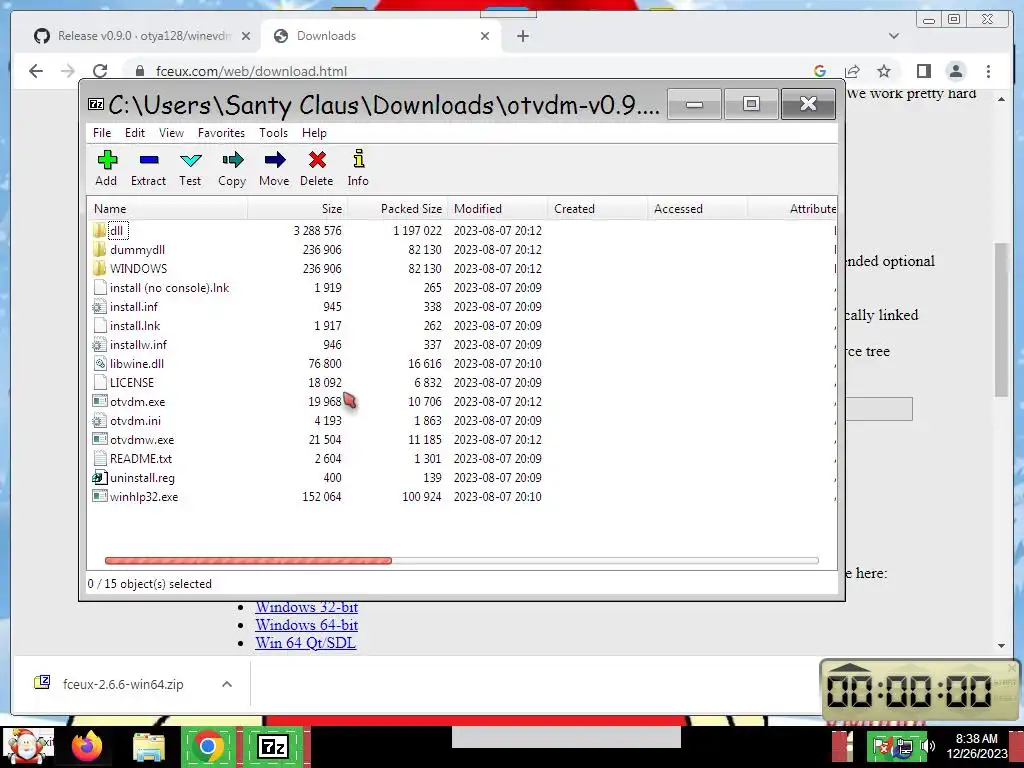Image resolution: width=1024 pixels, height=768 pixels.
Task: Reload the fceux page in Chrome
Action: tap(100, 71)
